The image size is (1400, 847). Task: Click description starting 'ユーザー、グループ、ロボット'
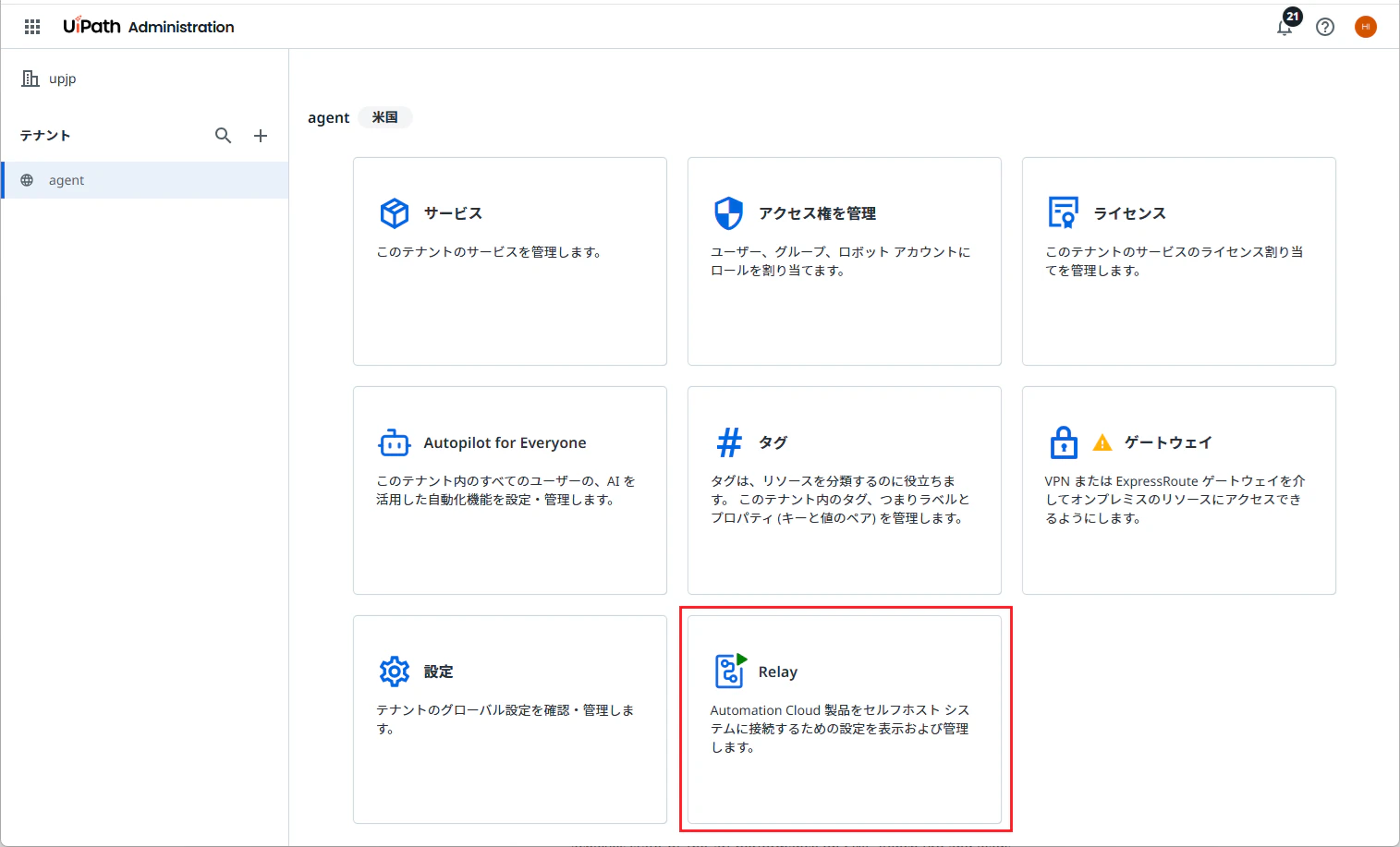(841, 261)
